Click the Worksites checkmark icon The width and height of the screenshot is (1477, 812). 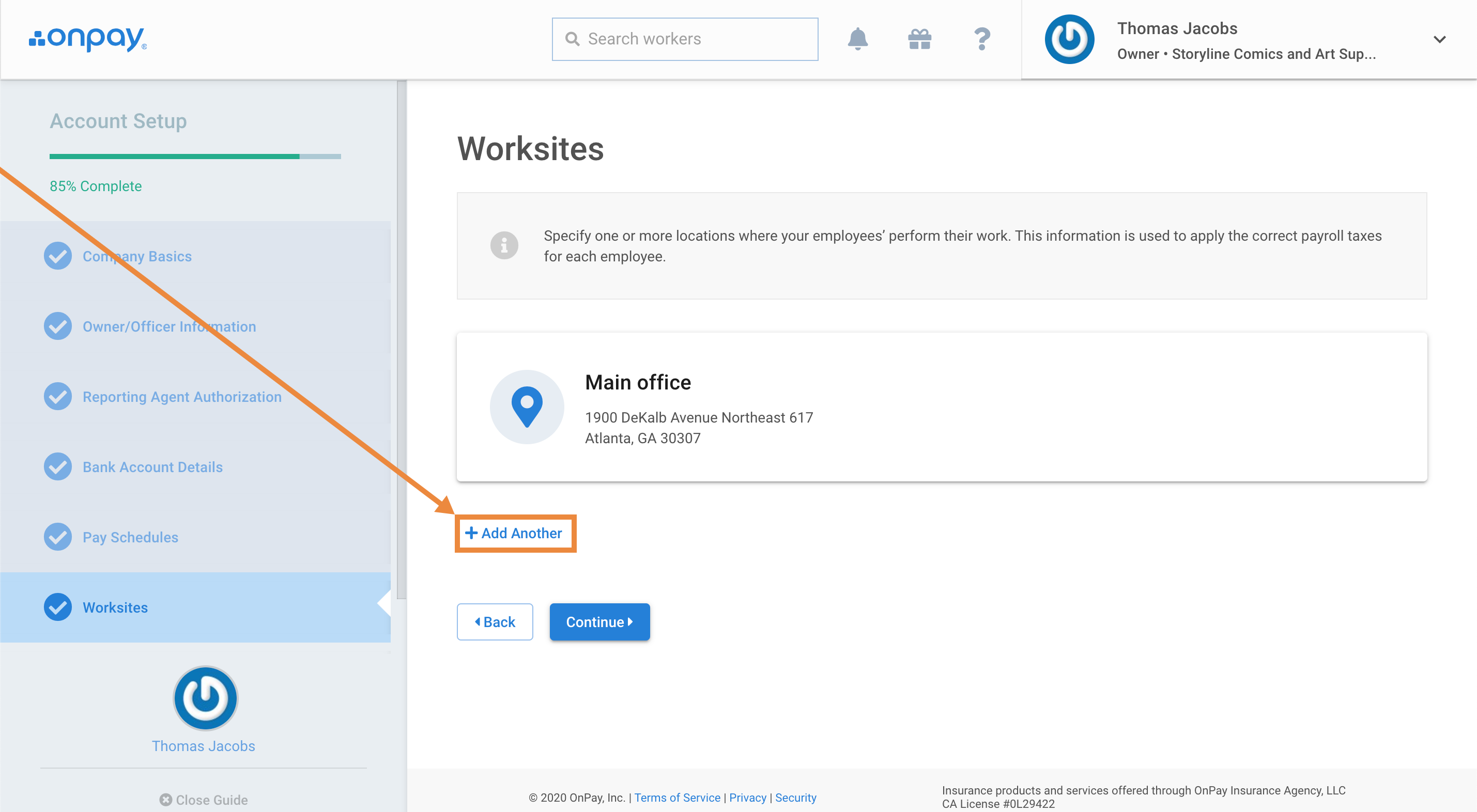[58, 607]
